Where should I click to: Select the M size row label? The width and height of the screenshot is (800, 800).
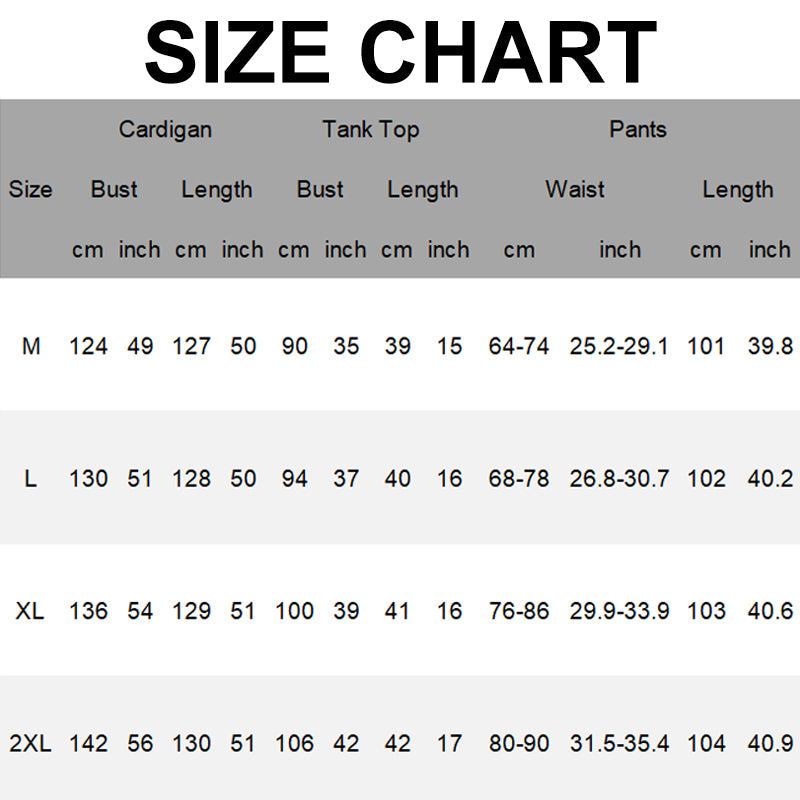pos(31,347)
